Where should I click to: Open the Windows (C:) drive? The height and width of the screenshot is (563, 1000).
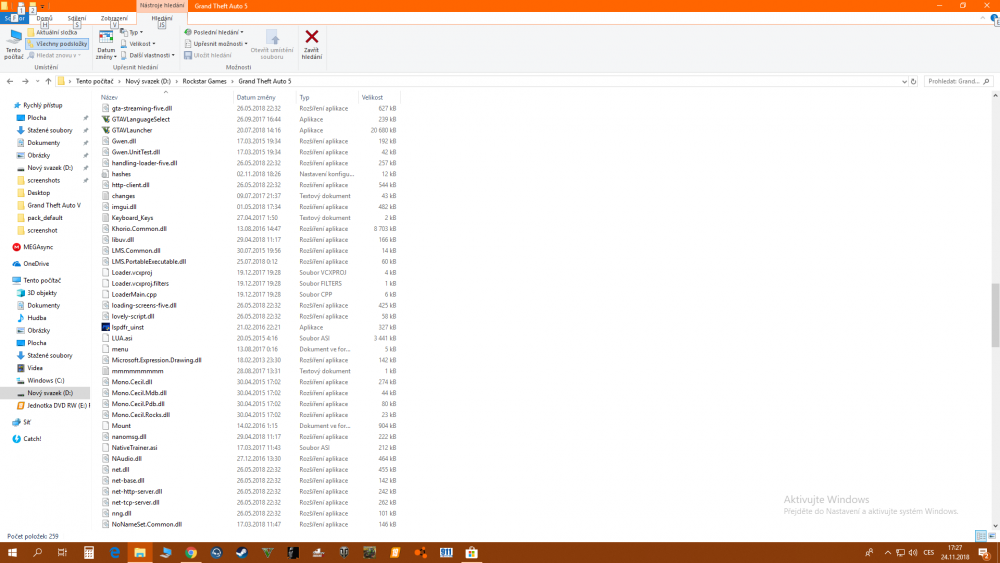tap(45, 381)
